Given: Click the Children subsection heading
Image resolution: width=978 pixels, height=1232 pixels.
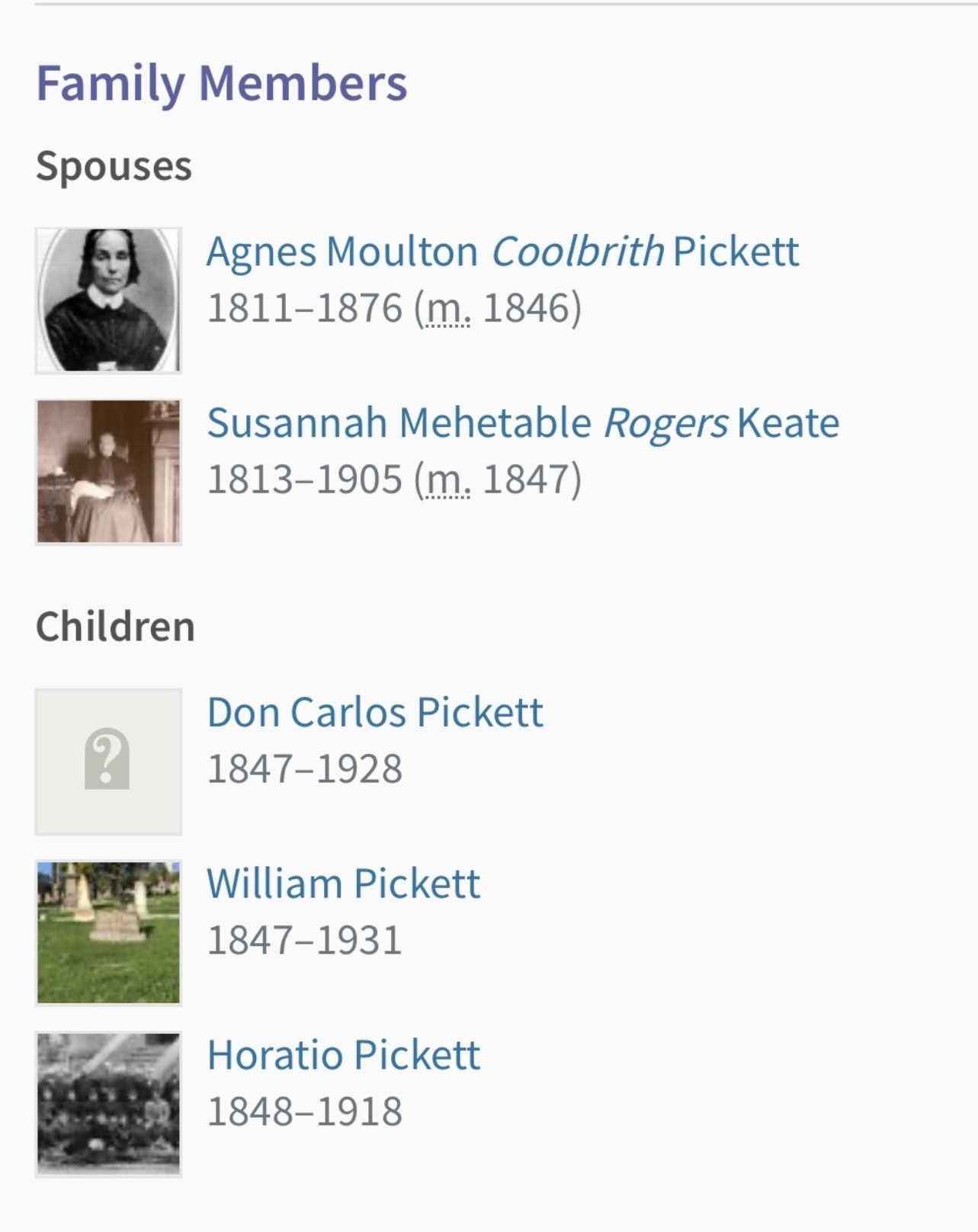Looking at the screenshot, I should click(x=115, y=627).
